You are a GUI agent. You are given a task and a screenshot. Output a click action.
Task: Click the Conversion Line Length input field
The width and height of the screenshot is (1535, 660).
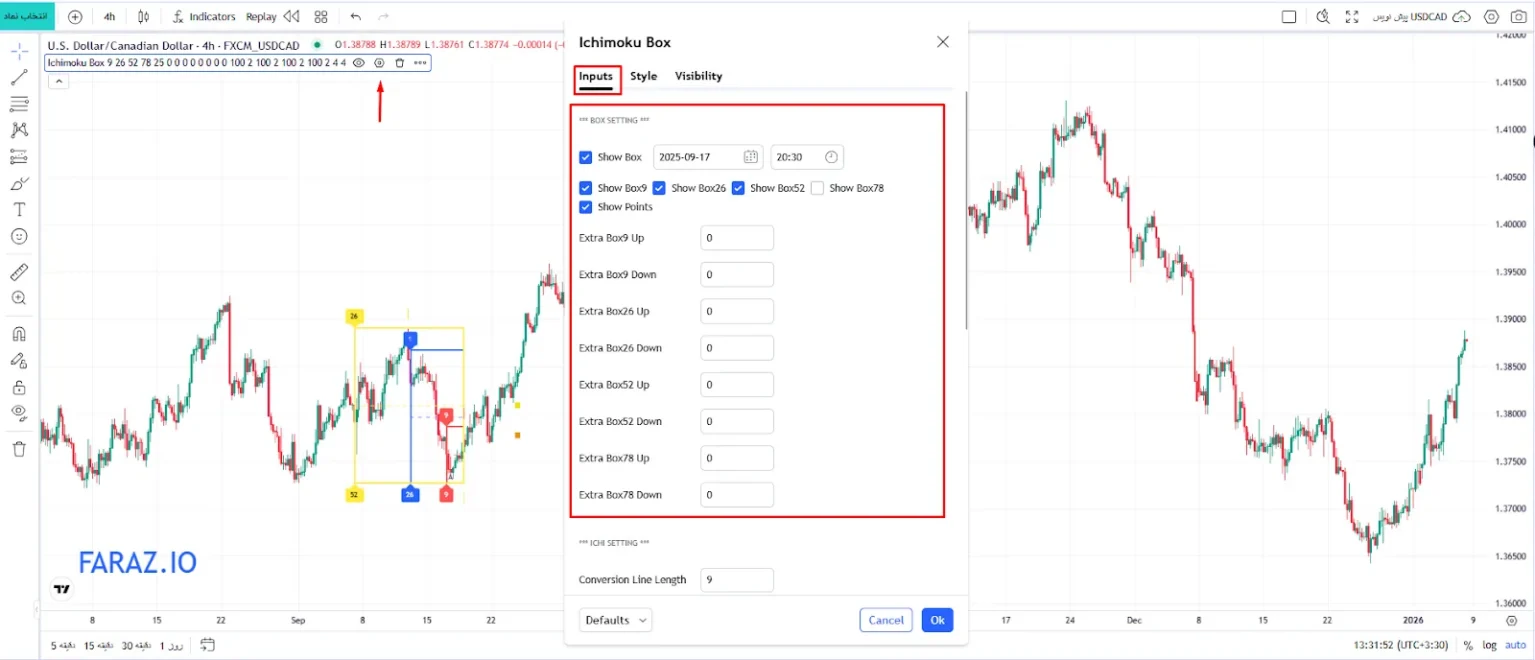pos(737,579)
